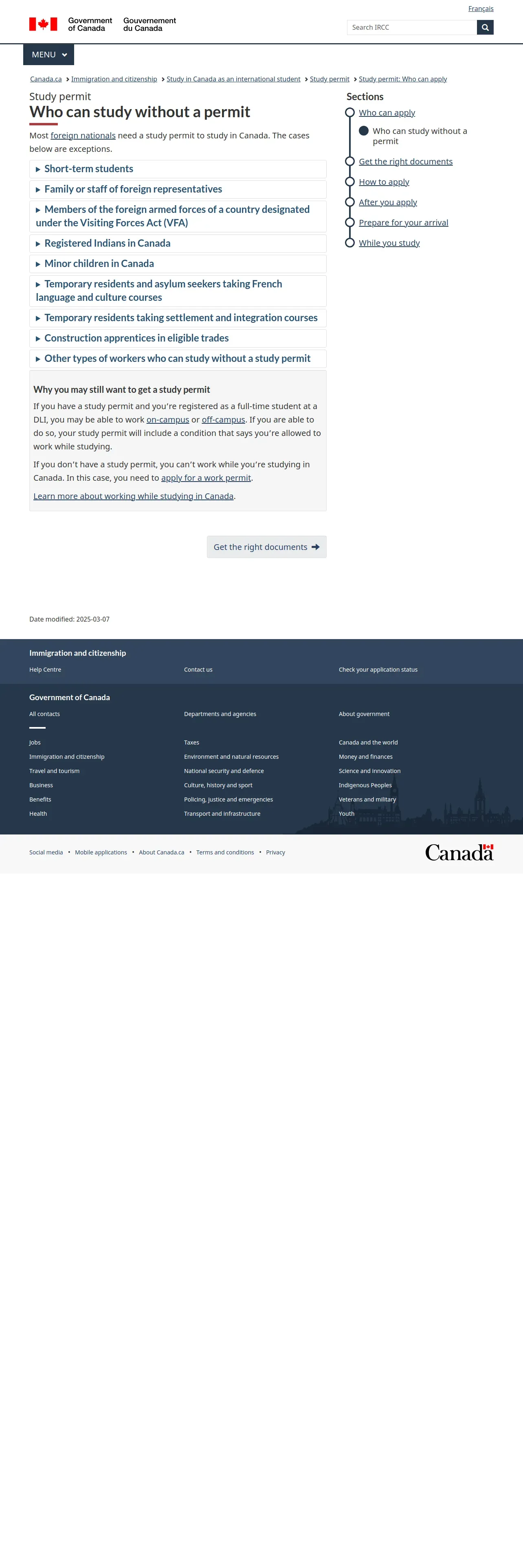
Task: Open Canada.ca breadcrumb link
Action: pyautogui.click(x=46, y=79)
